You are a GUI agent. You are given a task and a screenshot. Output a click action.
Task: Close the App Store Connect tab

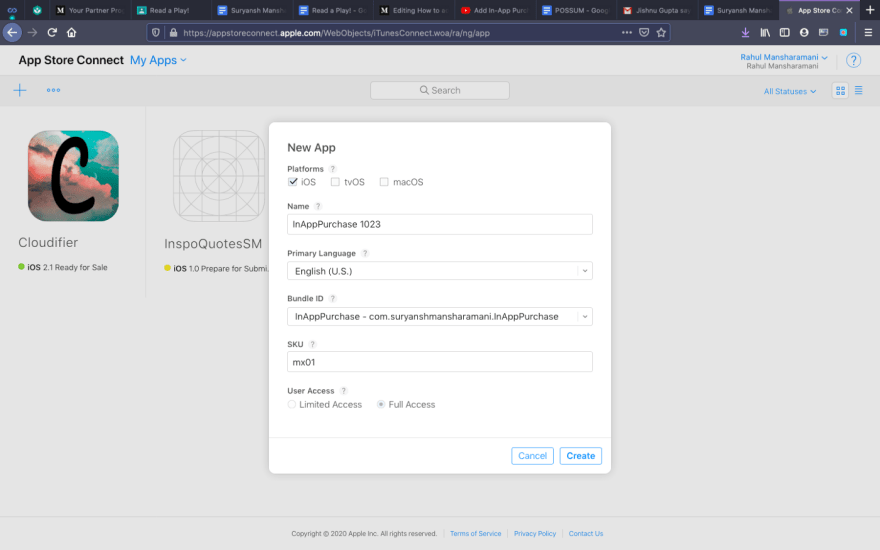(849, 10)
